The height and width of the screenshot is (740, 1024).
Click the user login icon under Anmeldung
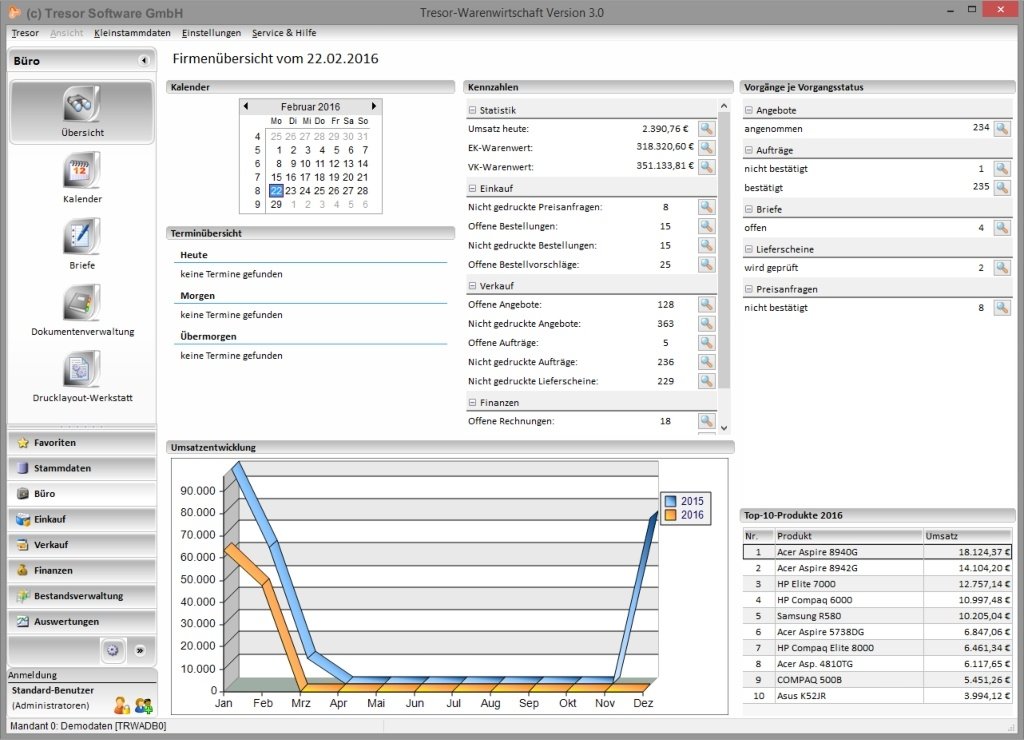pos(121,705)
